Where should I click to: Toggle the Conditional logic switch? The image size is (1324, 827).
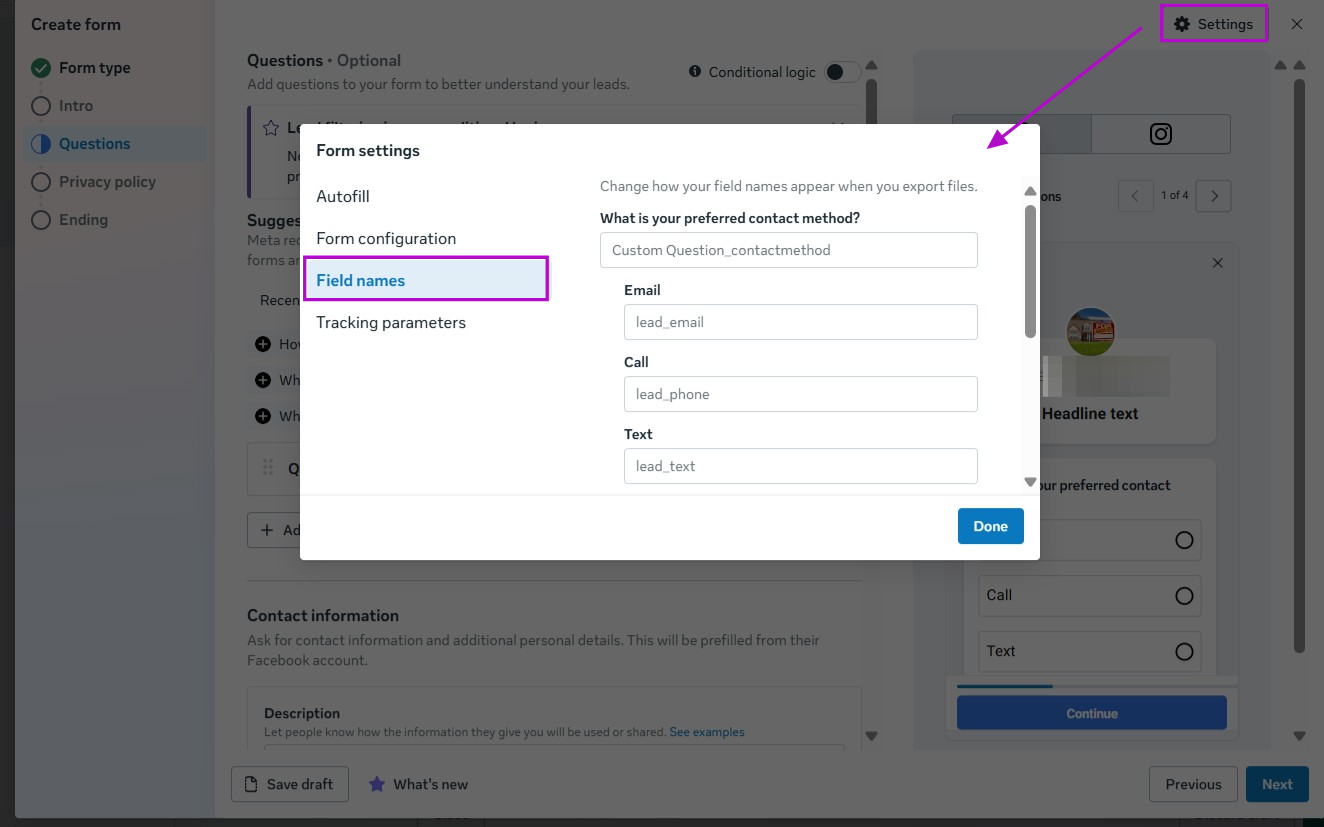pos(842,72)
